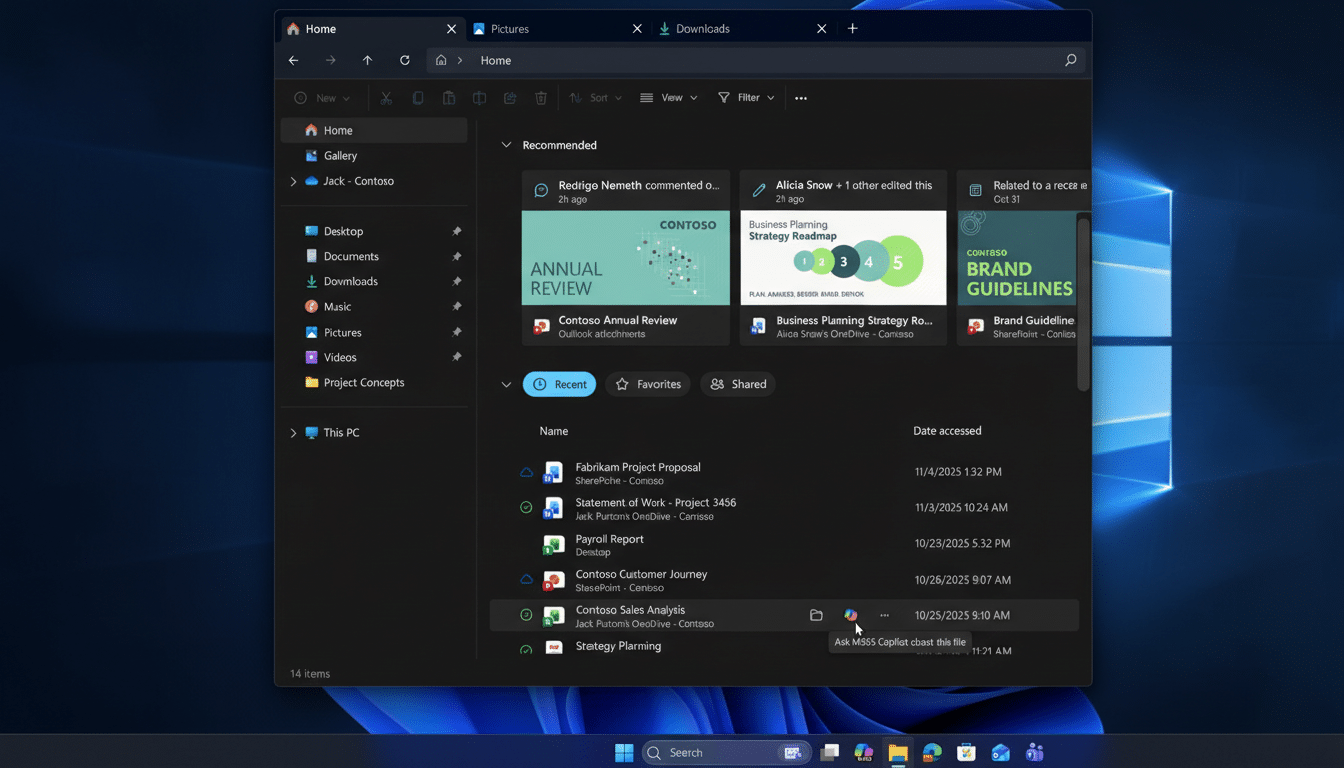The image size is (1344, 768).
Task: Open the Filter dropdown
Action: (x=745, y=97)
